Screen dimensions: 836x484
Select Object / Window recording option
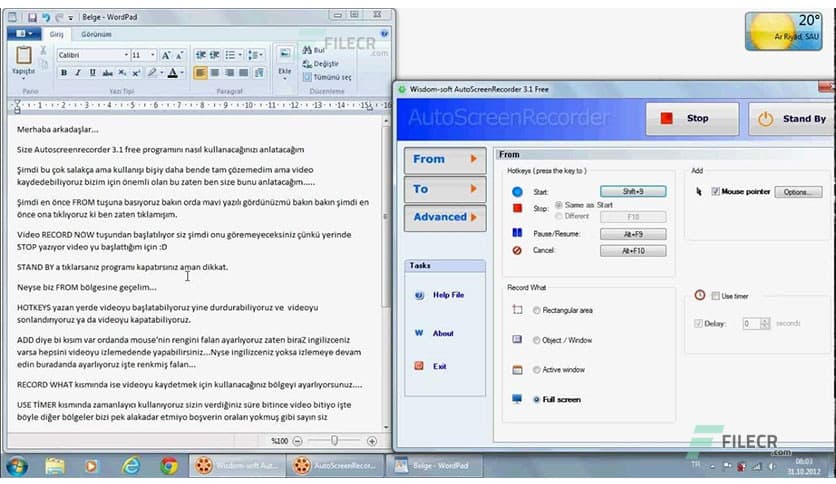[x=536, y=340]
